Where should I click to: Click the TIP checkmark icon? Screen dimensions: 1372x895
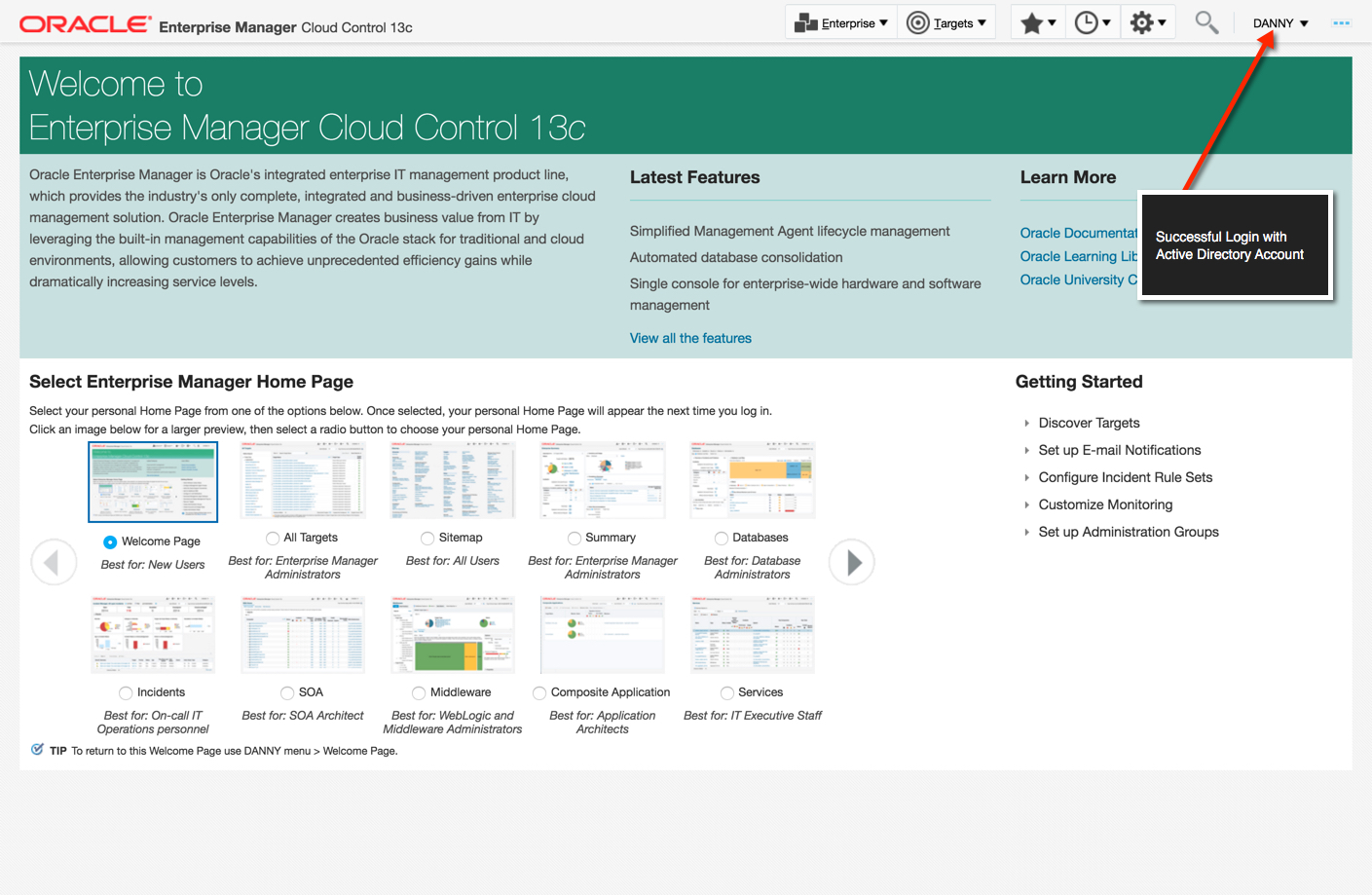(37, 750)
